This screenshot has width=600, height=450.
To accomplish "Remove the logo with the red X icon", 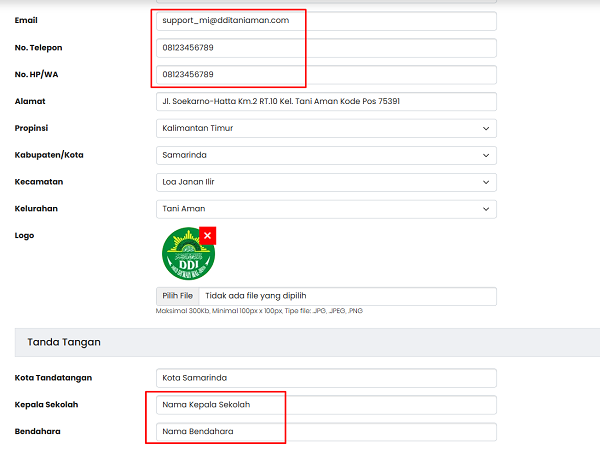I will (x=207, y=235).
